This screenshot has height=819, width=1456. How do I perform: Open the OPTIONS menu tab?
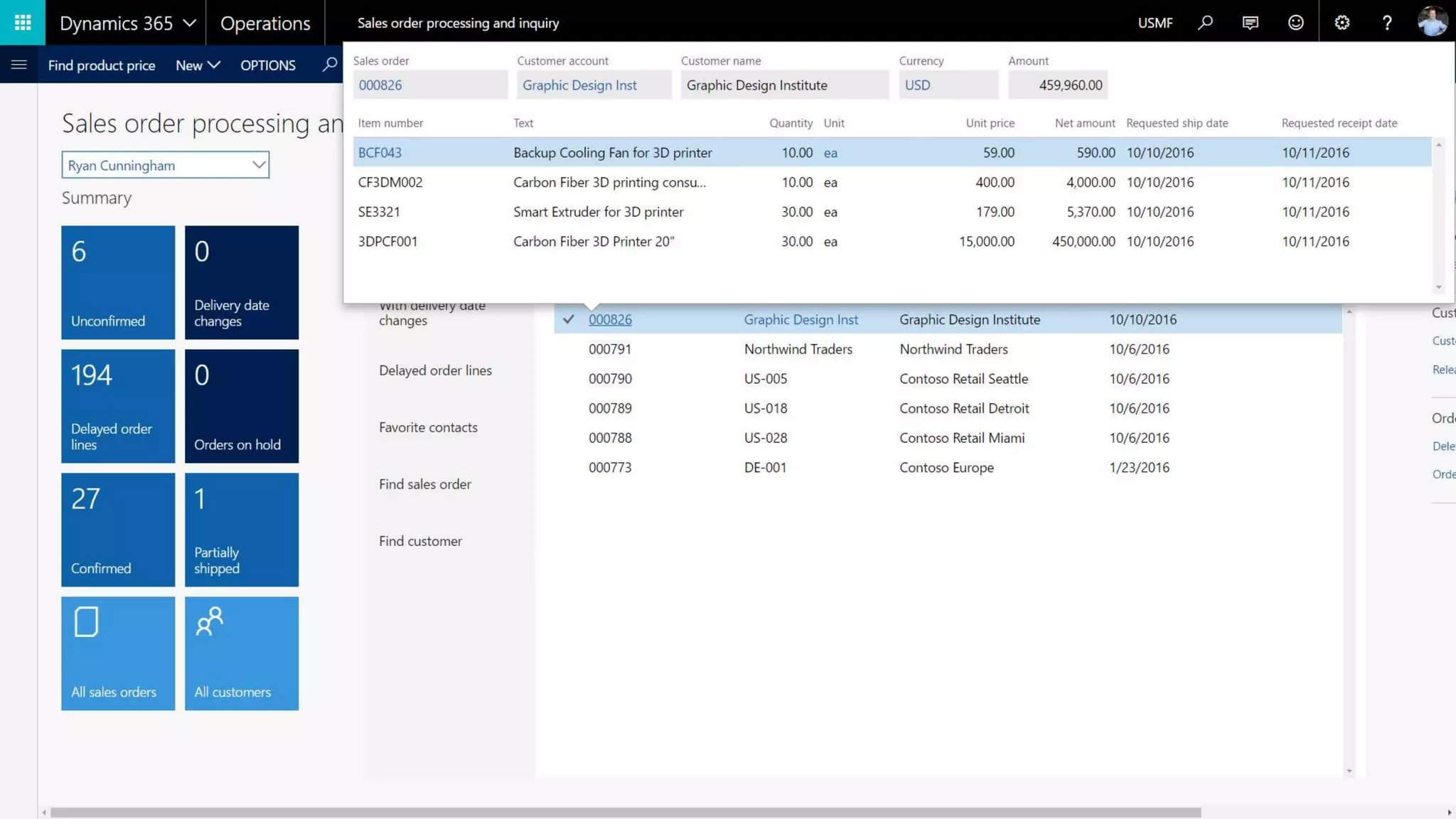pos(267,65)
